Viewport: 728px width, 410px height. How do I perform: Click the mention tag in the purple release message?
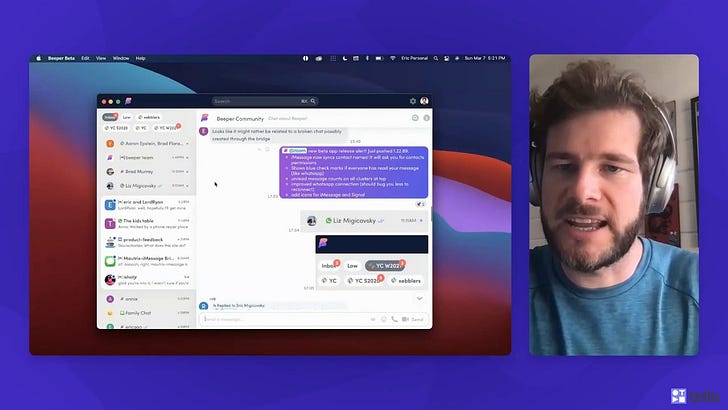tap(294, 151)
